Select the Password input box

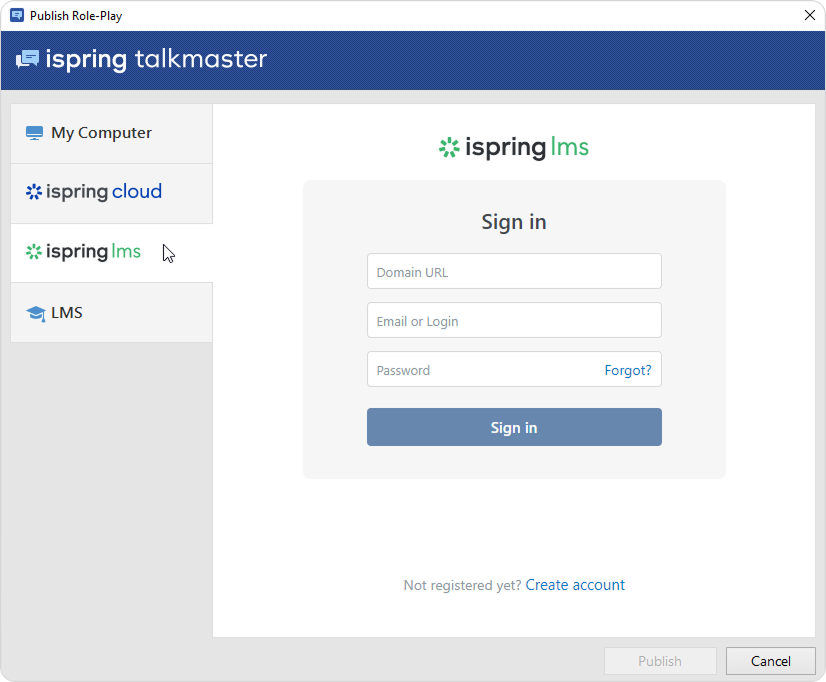[x=480, y=369]
